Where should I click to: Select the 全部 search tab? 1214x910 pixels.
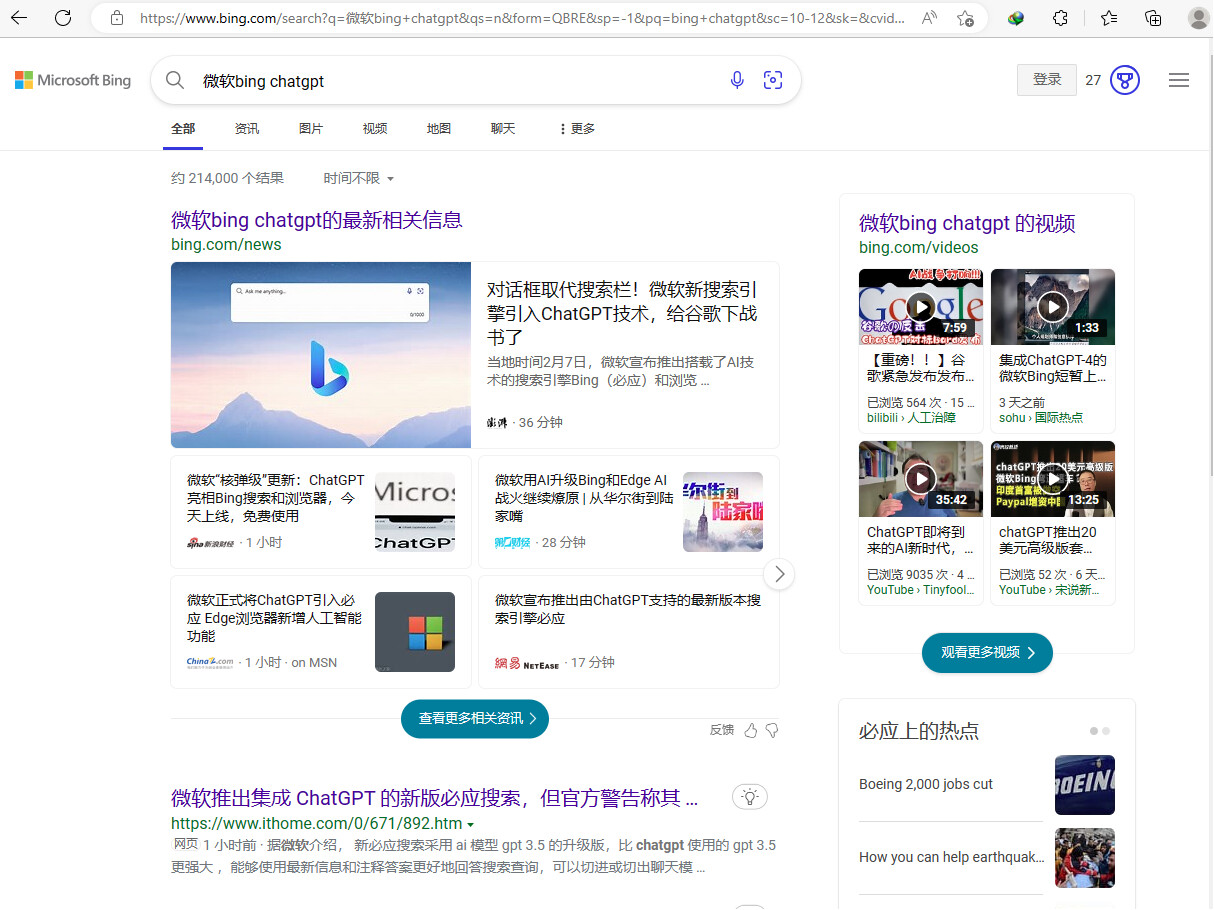(x=183, y=128)
